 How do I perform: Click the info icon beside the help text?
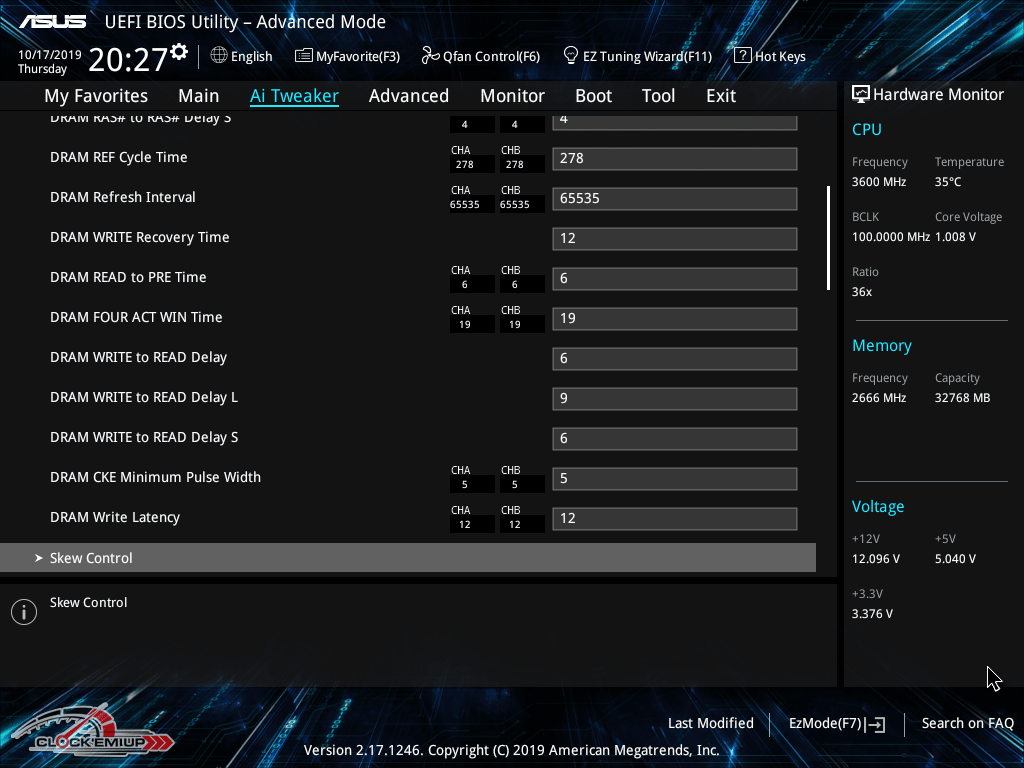point(23,612)
